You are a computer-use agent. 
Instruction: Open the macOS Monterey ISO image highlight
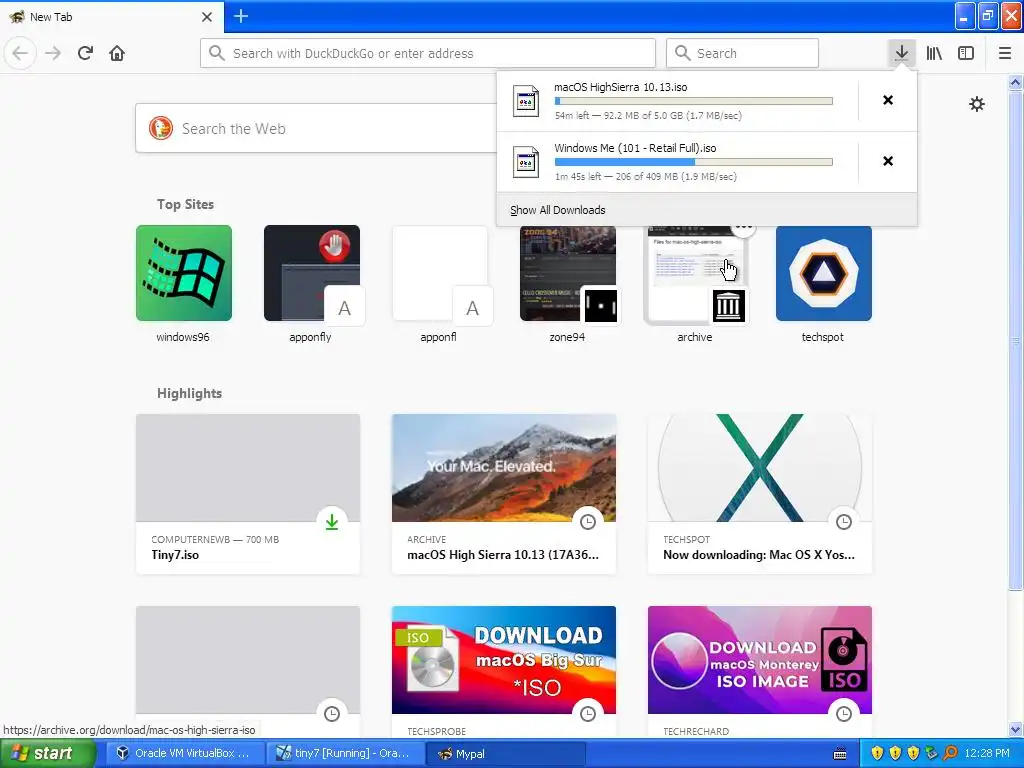(760, 671)
